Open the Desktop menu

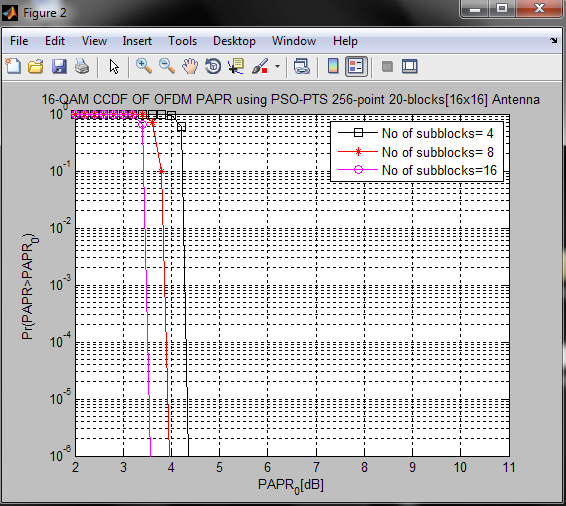[234, 41]
